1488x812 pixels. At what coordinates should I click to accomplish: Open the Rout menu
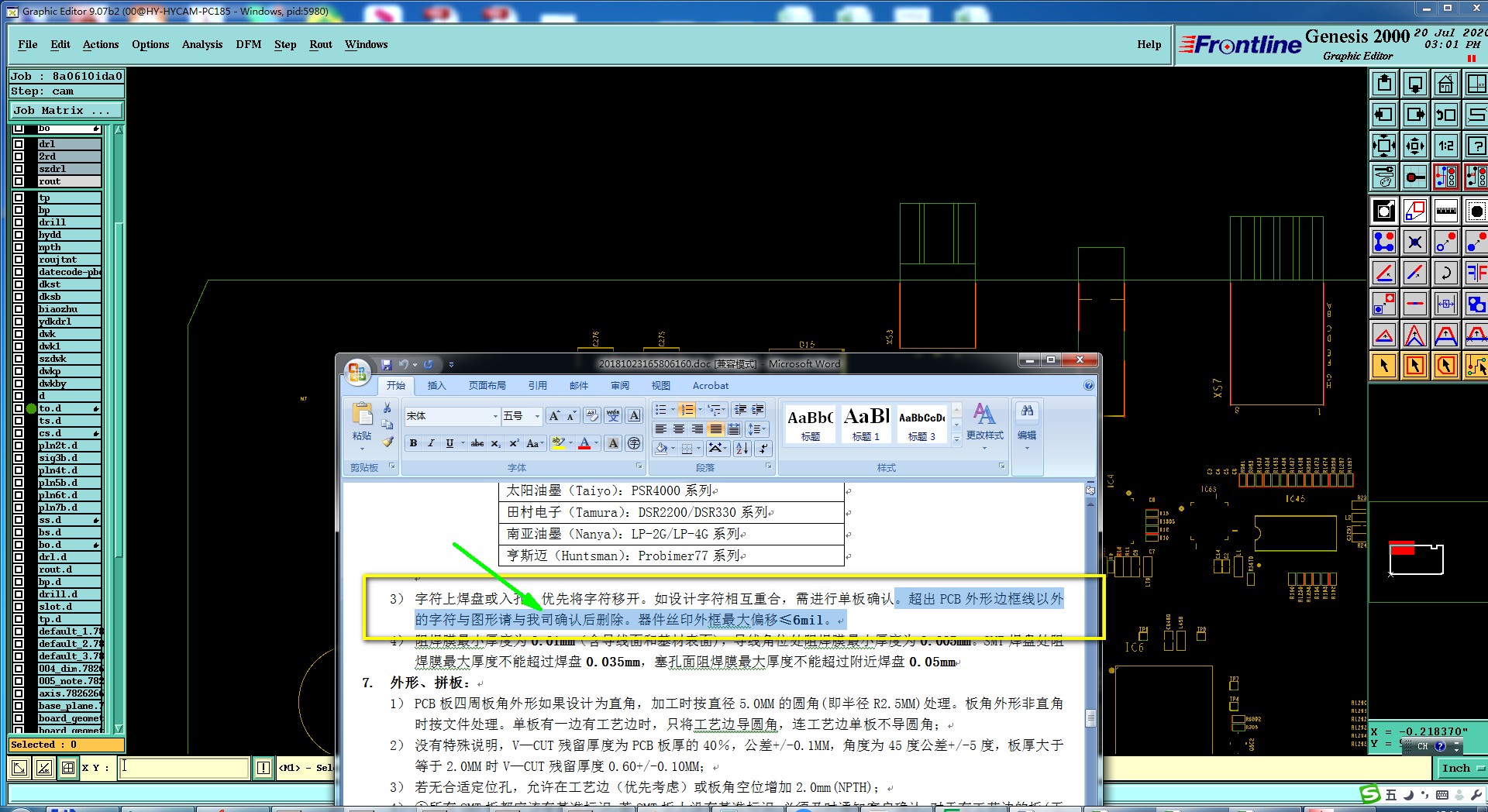click(x=321, y=44)
